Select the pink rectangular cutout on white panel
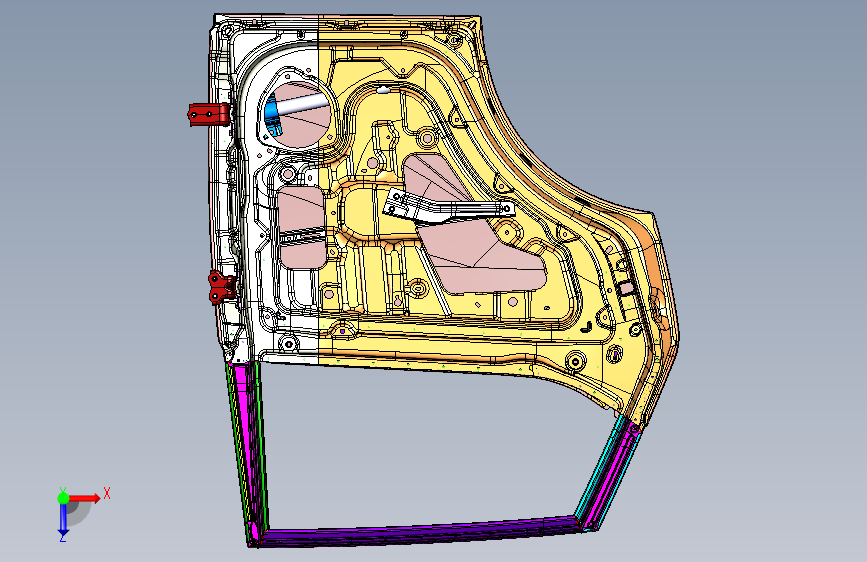The width and height of the screenshot is (867, 562). (301, 227)
